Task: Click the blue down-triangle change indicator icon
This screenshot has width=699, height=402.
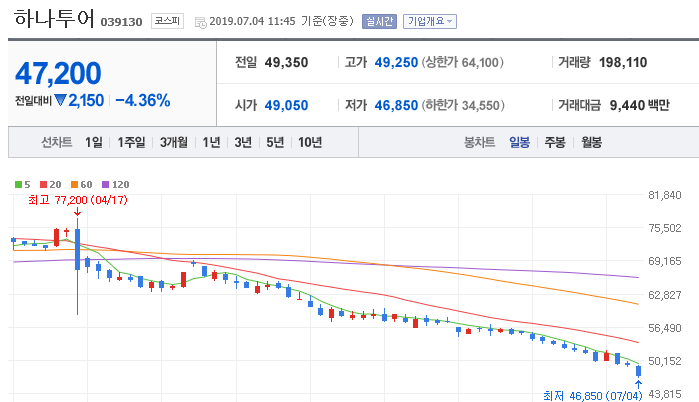Action: tap(60, 100)
